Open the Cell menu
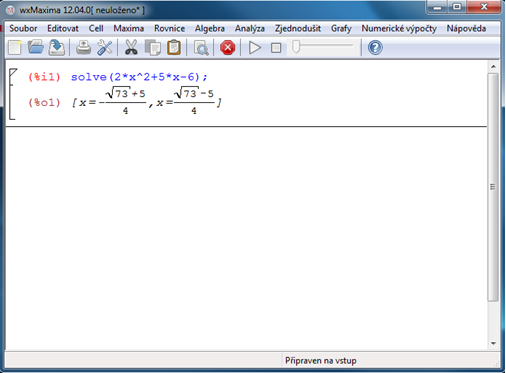506x373 pixels. point(96,29)
